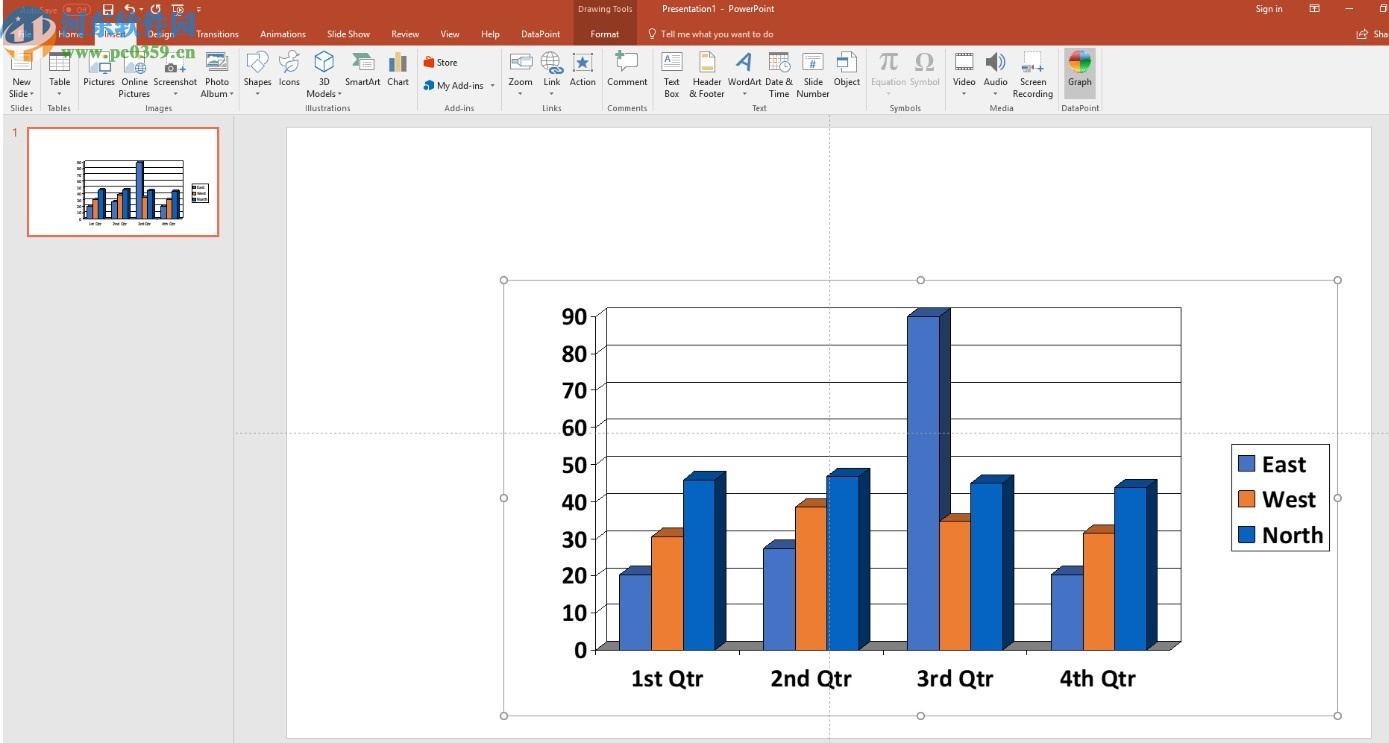1389x743 pixels.
Task: Toggle the AutoSave switch
Action: 76,9
